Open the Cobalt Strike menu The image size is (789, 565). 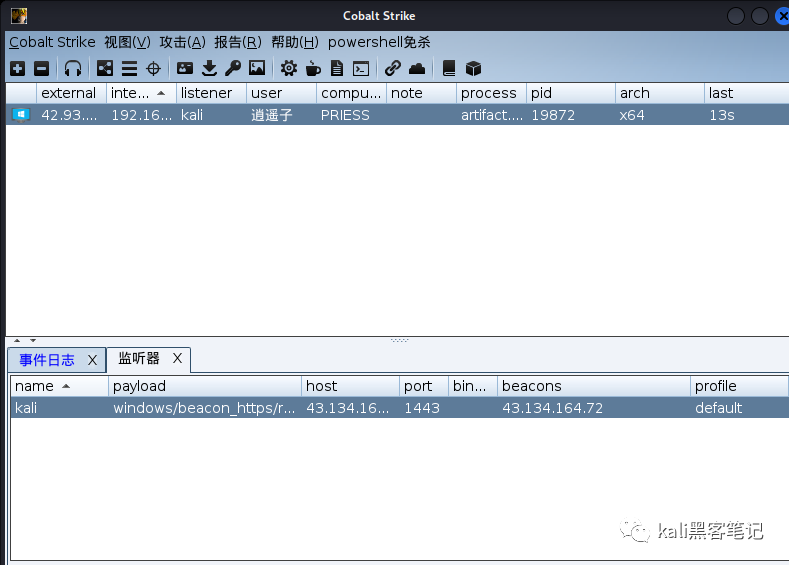click(x=52, y=42)
